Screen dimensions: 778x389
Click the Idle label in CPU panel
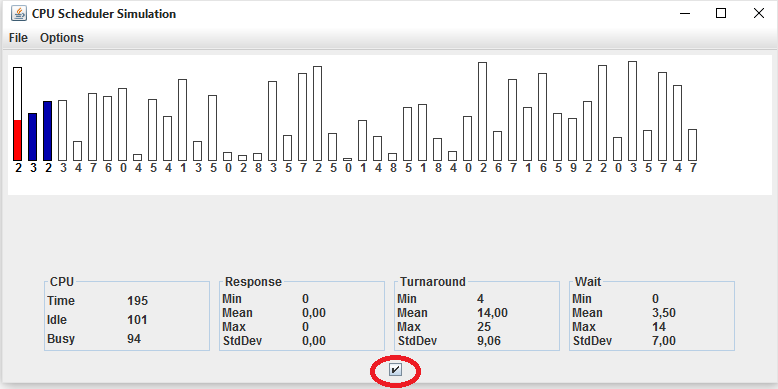coord(57,320)
